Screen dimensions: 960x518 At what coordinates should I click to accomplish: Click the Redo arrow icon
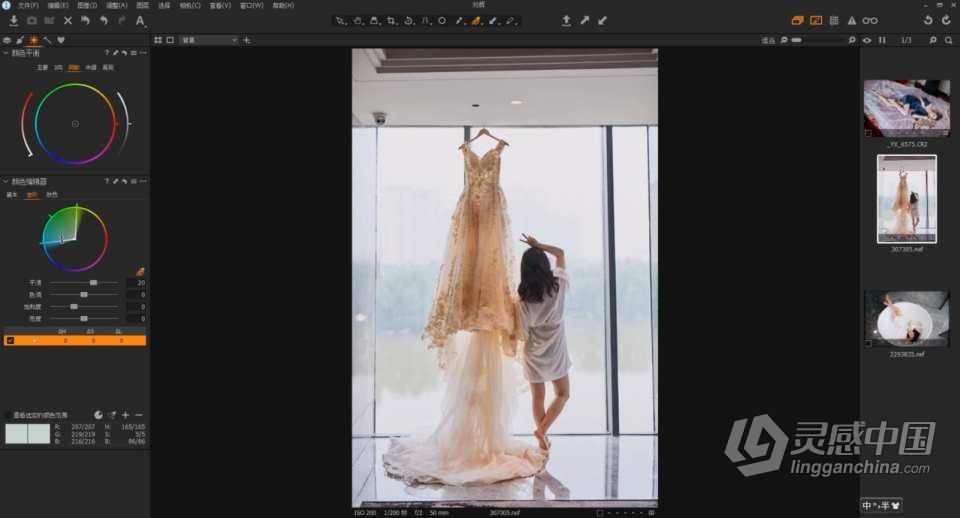click(x=122, y=21)
